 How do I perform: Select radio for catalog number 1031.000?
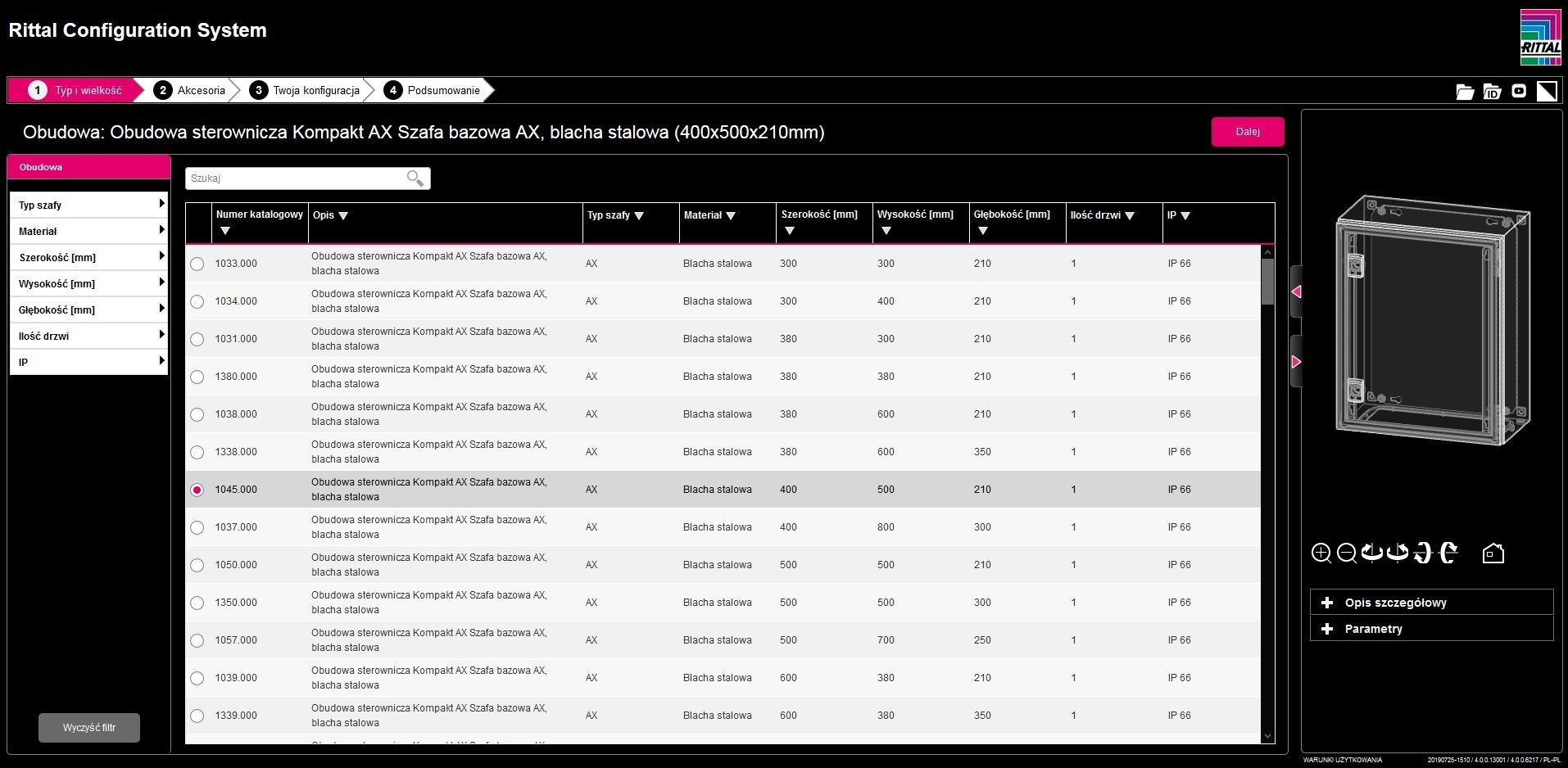(197, 339)
